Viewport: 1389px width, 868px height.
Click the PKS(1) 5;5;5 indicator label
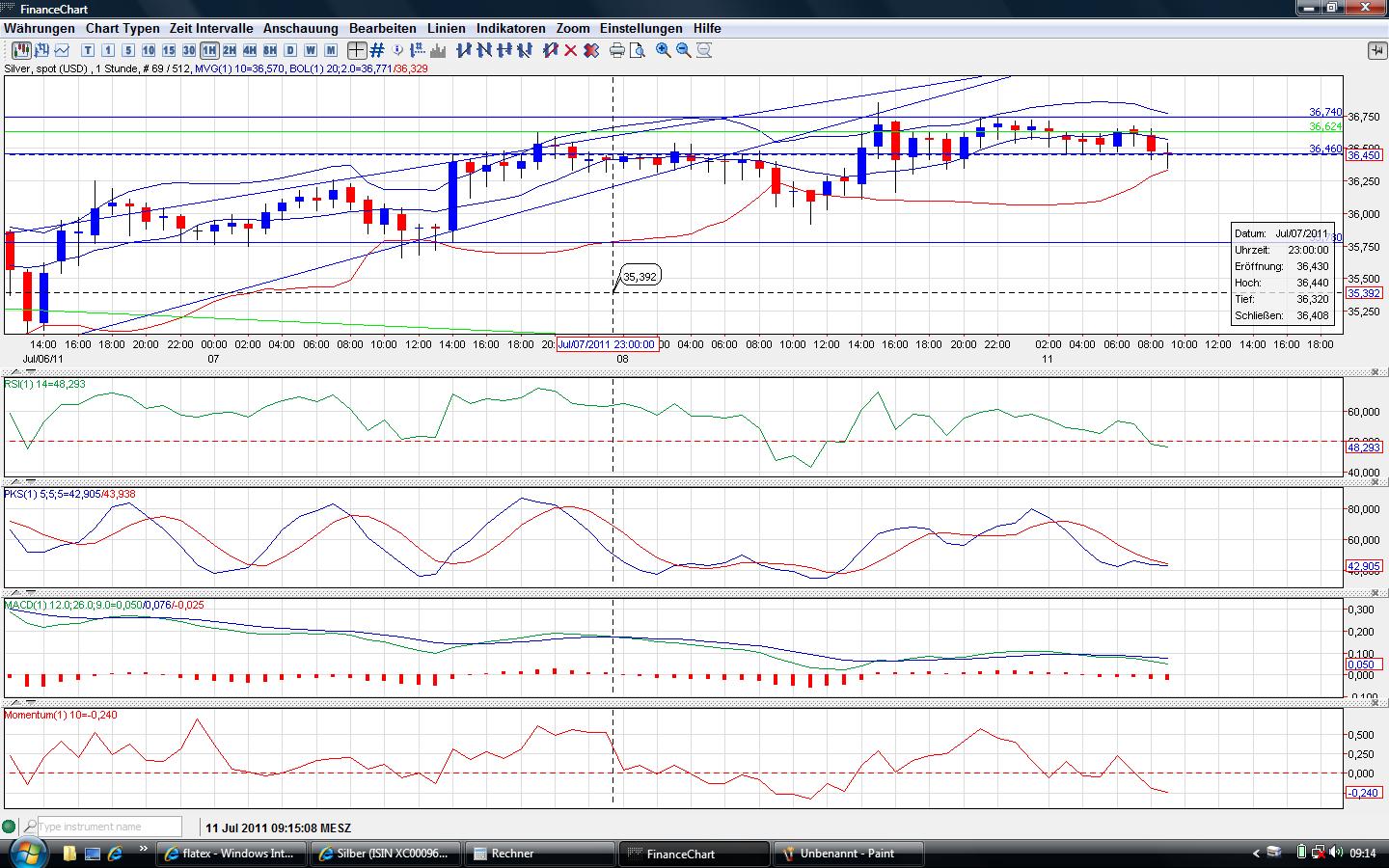point(69,494)
